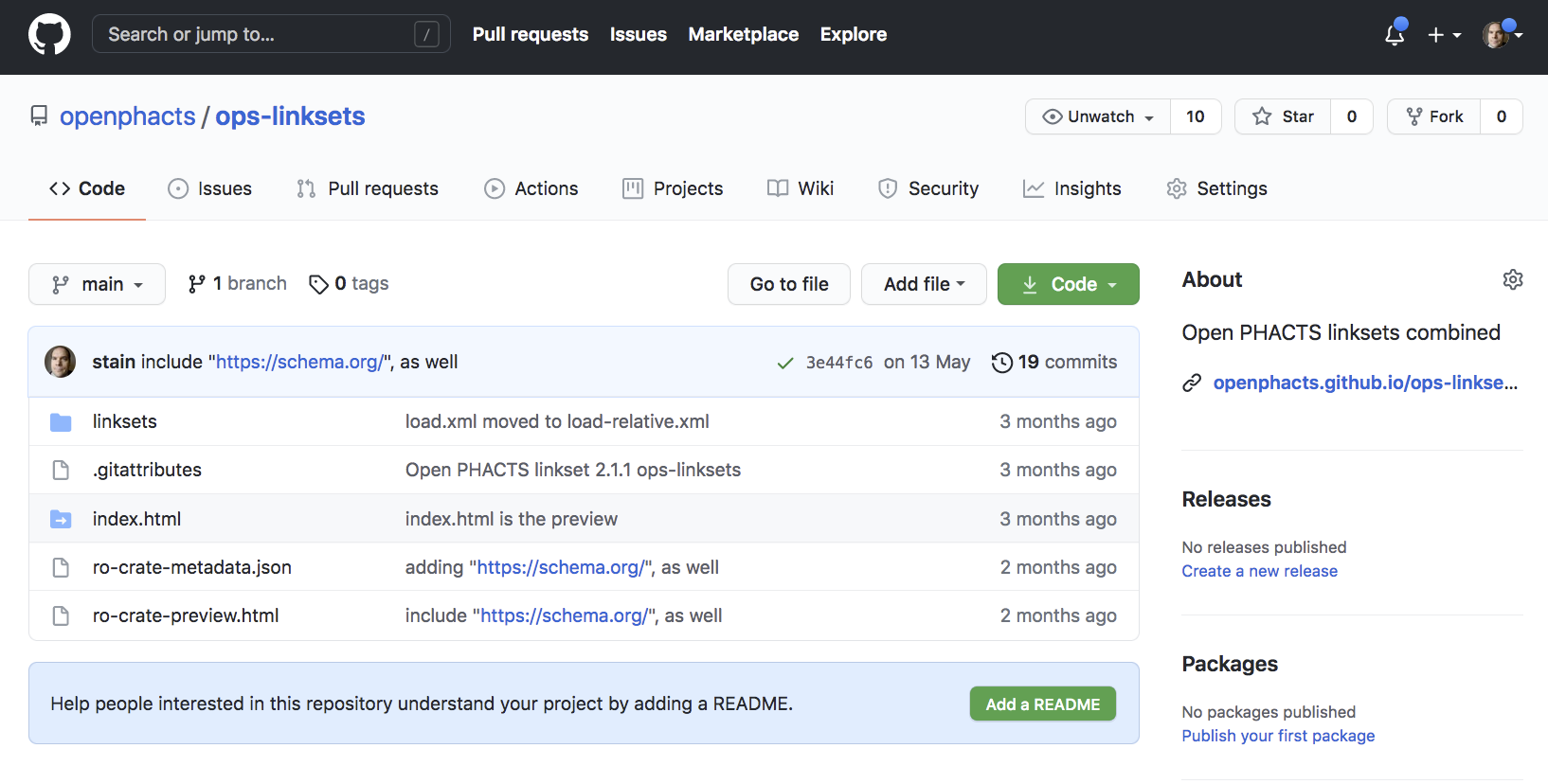Switch to the Settings tab
Image resolution: width=1548 pixels, height=784 pixels.
coord(1217,188)
